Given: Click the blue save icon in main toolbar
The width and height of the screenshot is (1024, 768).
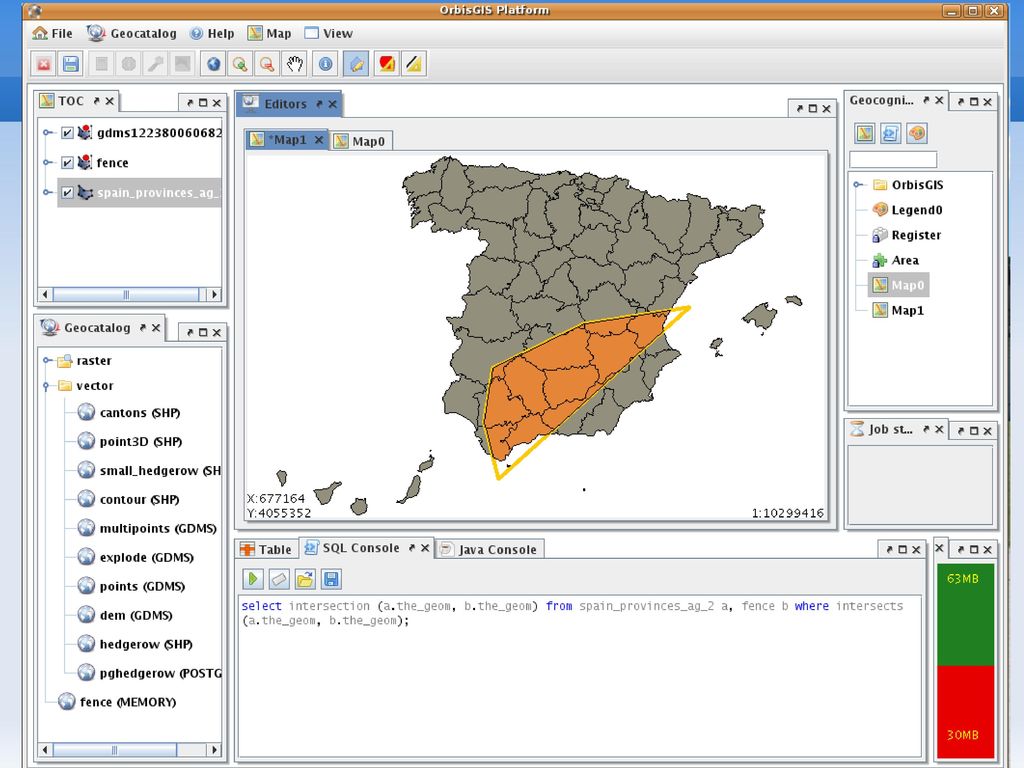Looking at the screenshot, I should [71, 64].
